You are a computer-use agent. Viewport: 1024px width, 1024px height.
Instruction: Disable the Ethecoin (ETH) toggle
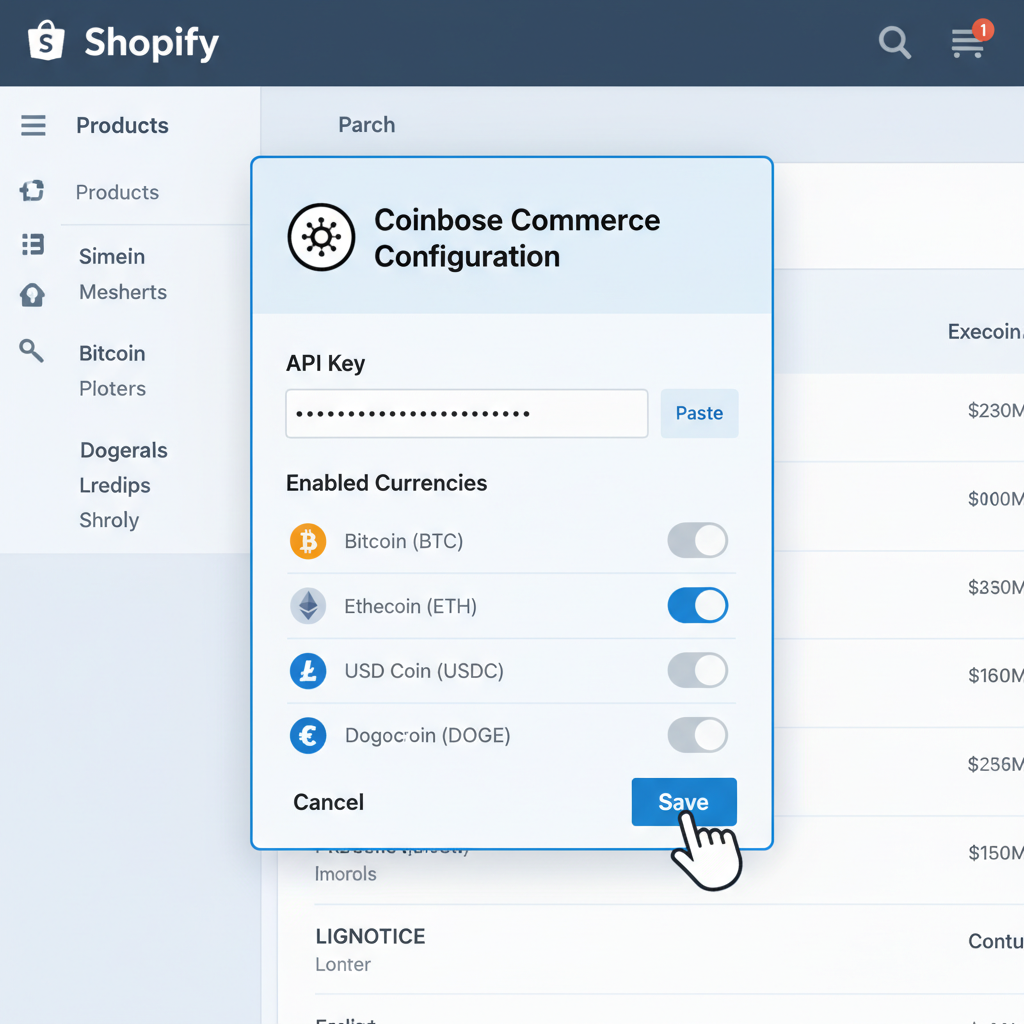click(x=697, y=605)
